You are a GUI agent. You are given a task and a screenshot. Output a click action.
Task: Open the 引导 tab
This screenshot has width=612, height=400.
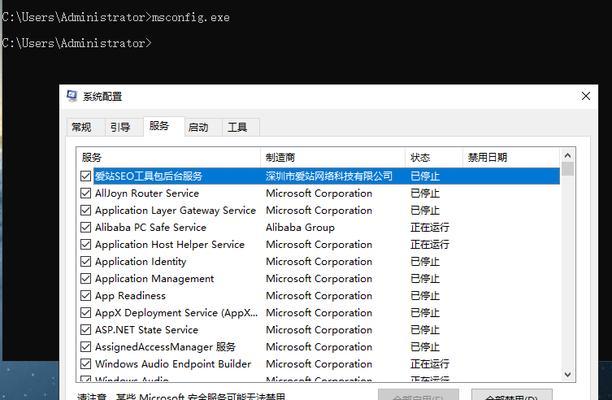[x=119, y=127]
